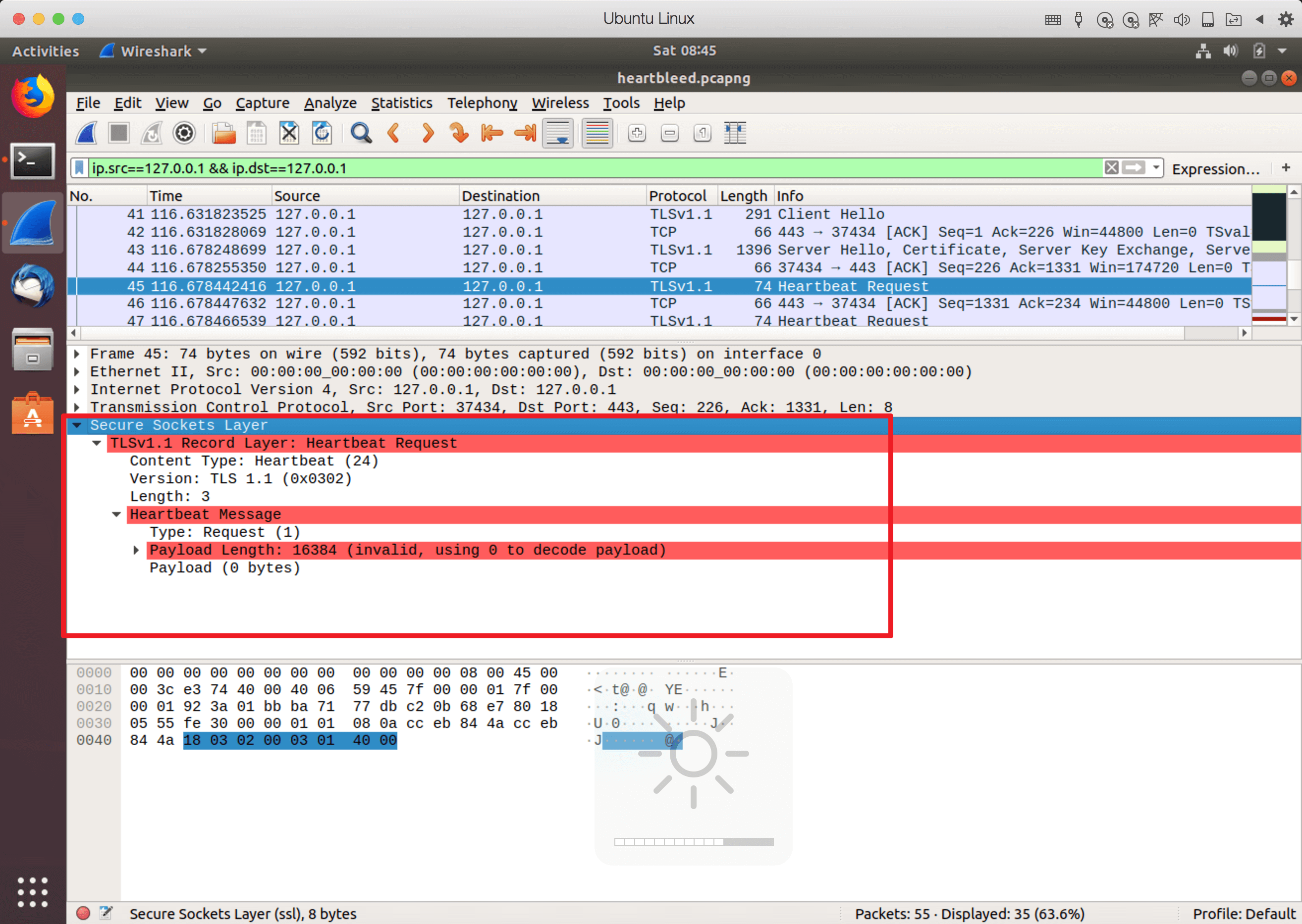Image resolution: width=1302 pixels, height=924 pixels.
Task: Open display filter history dropdown
Action: point(1156,168)
